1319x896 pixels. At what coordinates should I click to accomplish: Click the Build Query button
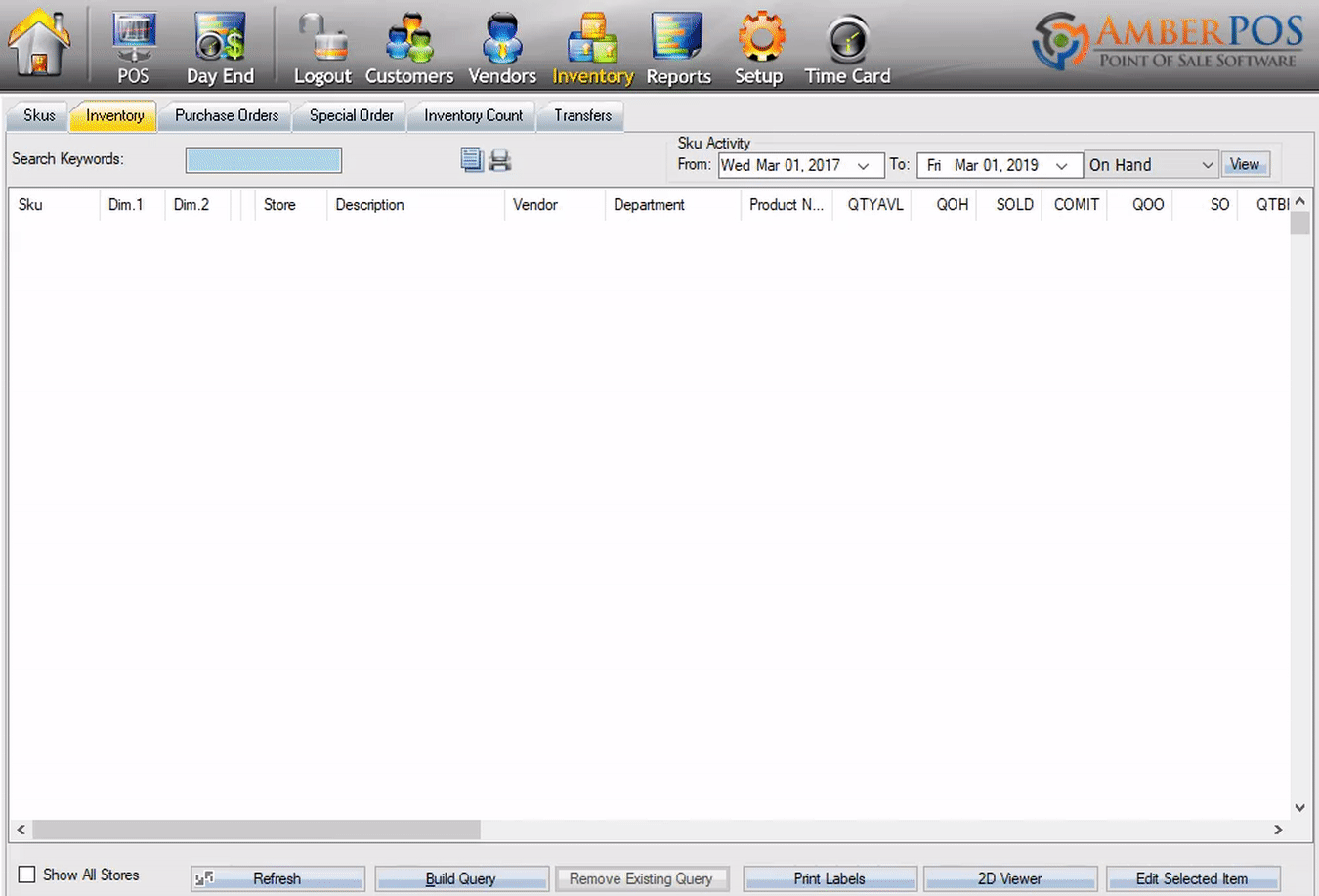click(460, 878)
